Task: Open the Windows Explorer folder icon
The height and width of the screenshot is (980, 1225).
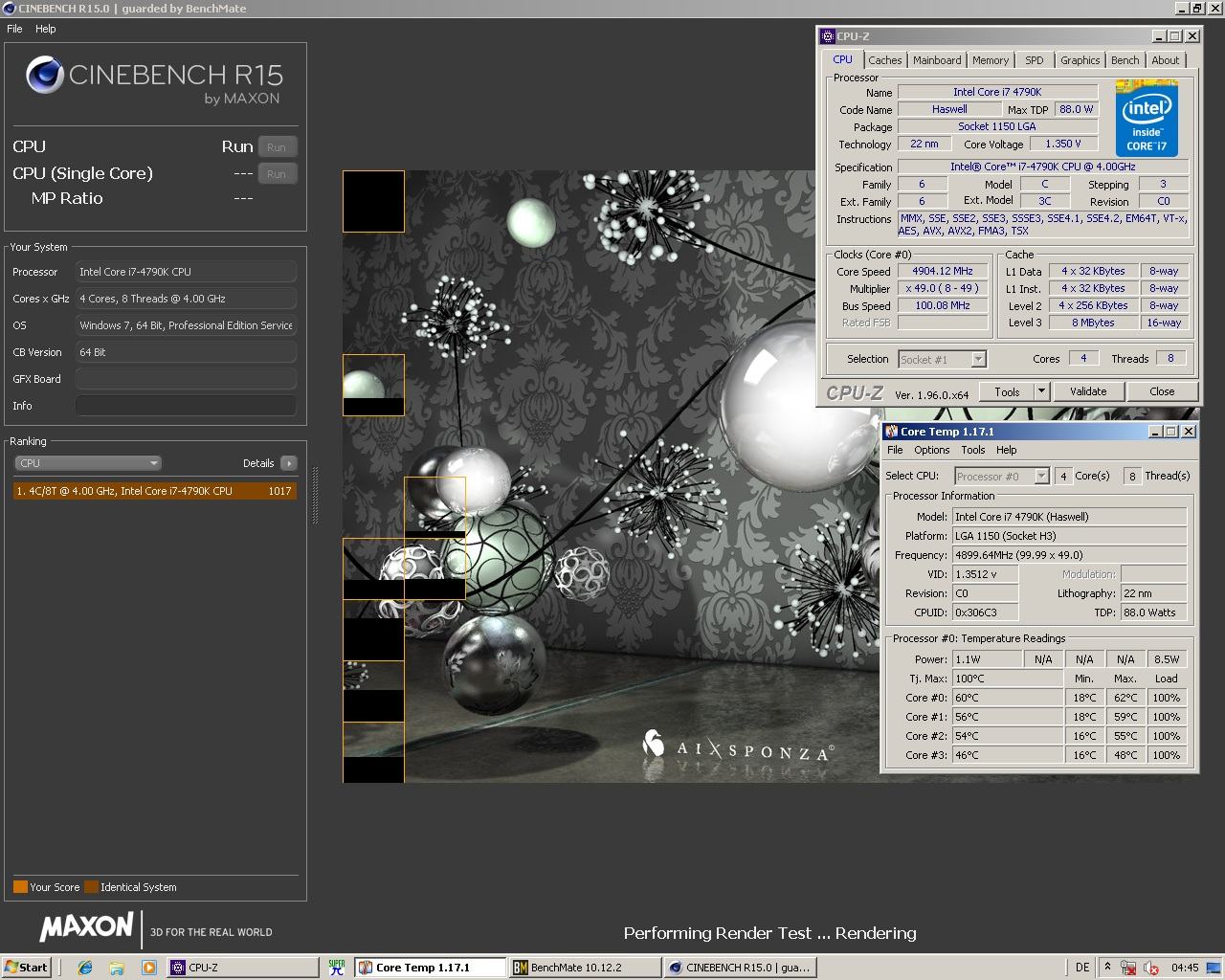Action: (117, 968)
